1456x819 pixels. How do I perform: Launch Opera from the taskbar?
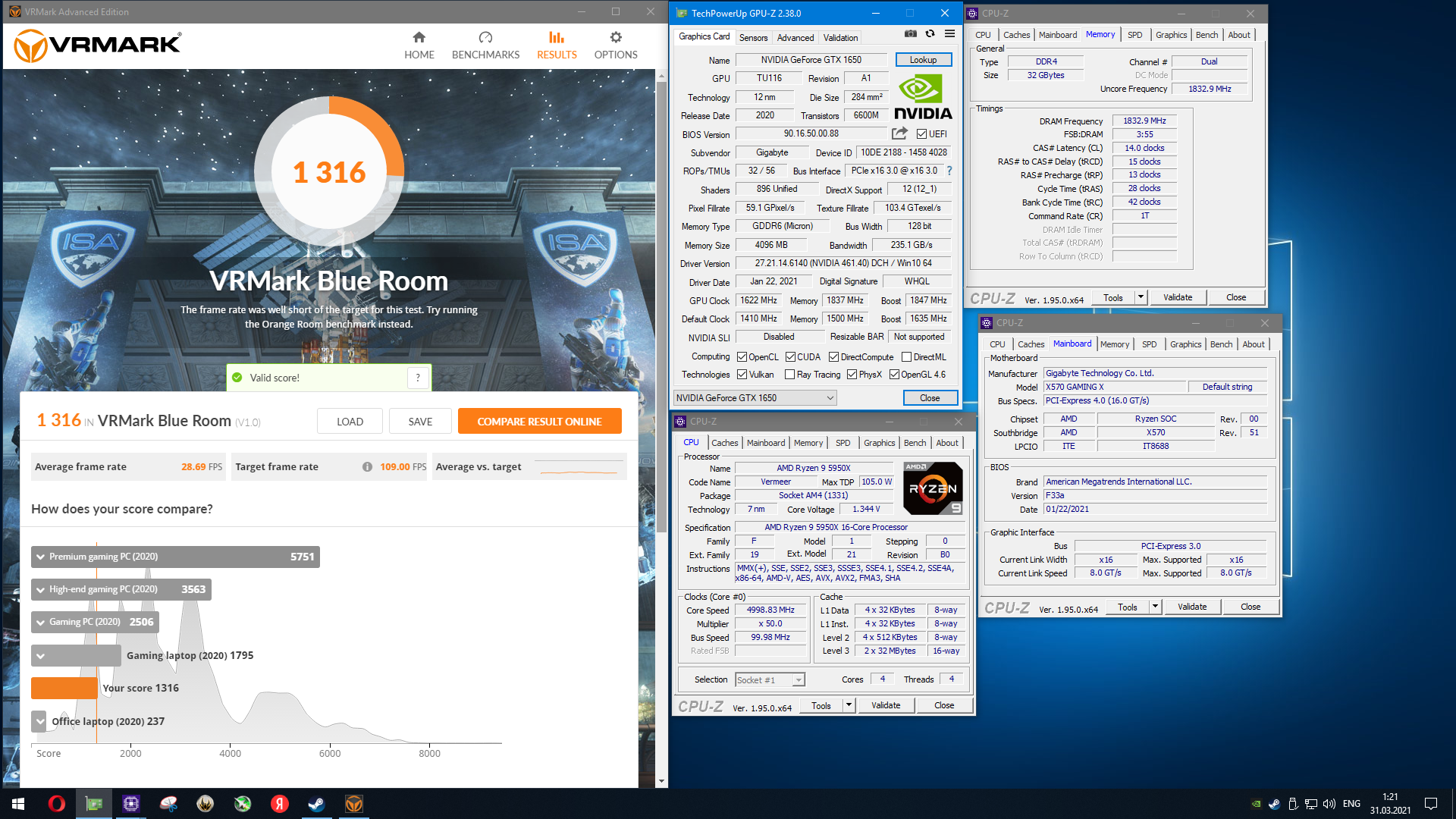click(x=56, y=804)
